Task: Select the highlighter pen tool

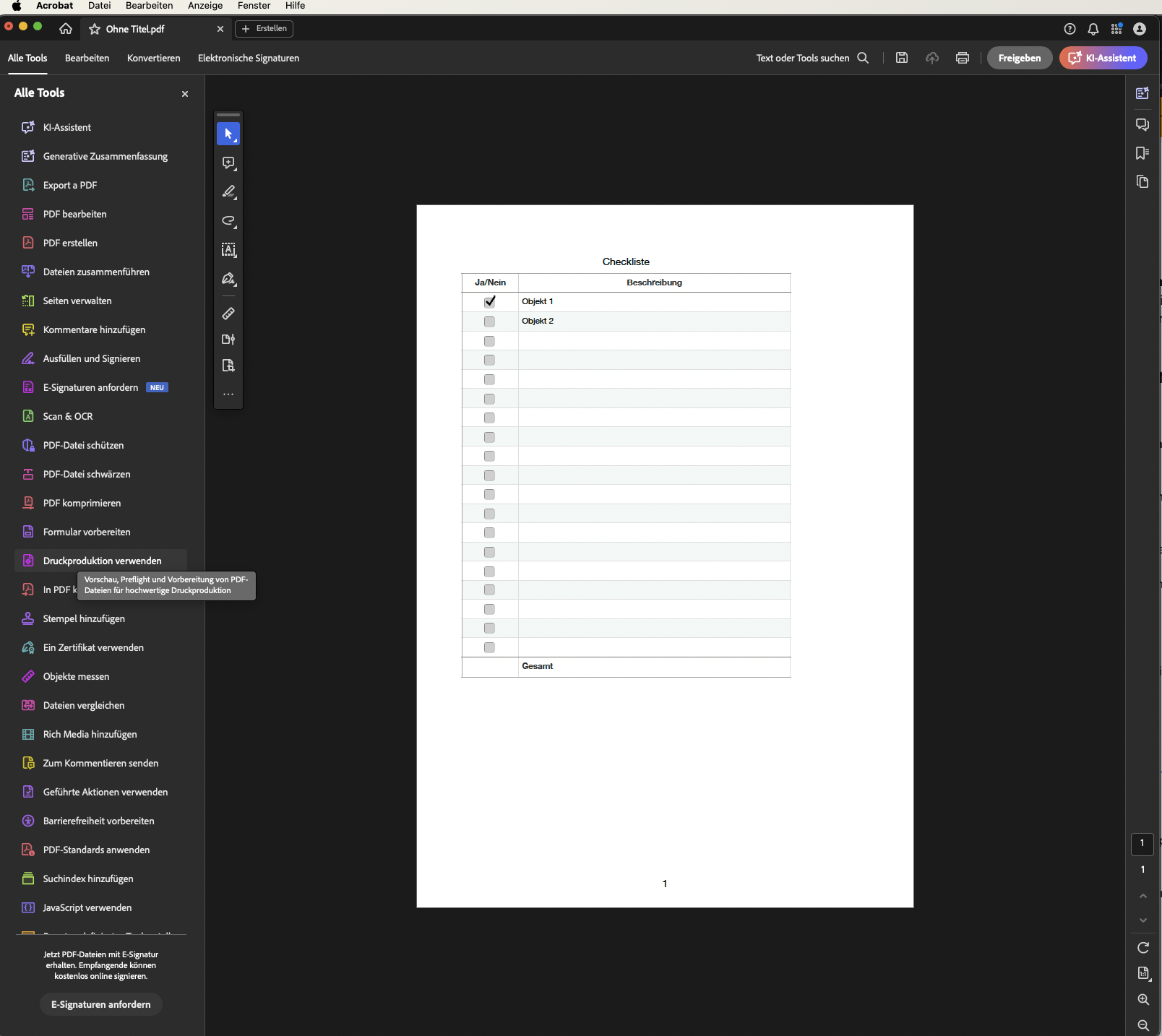Action: coord(228,192)
